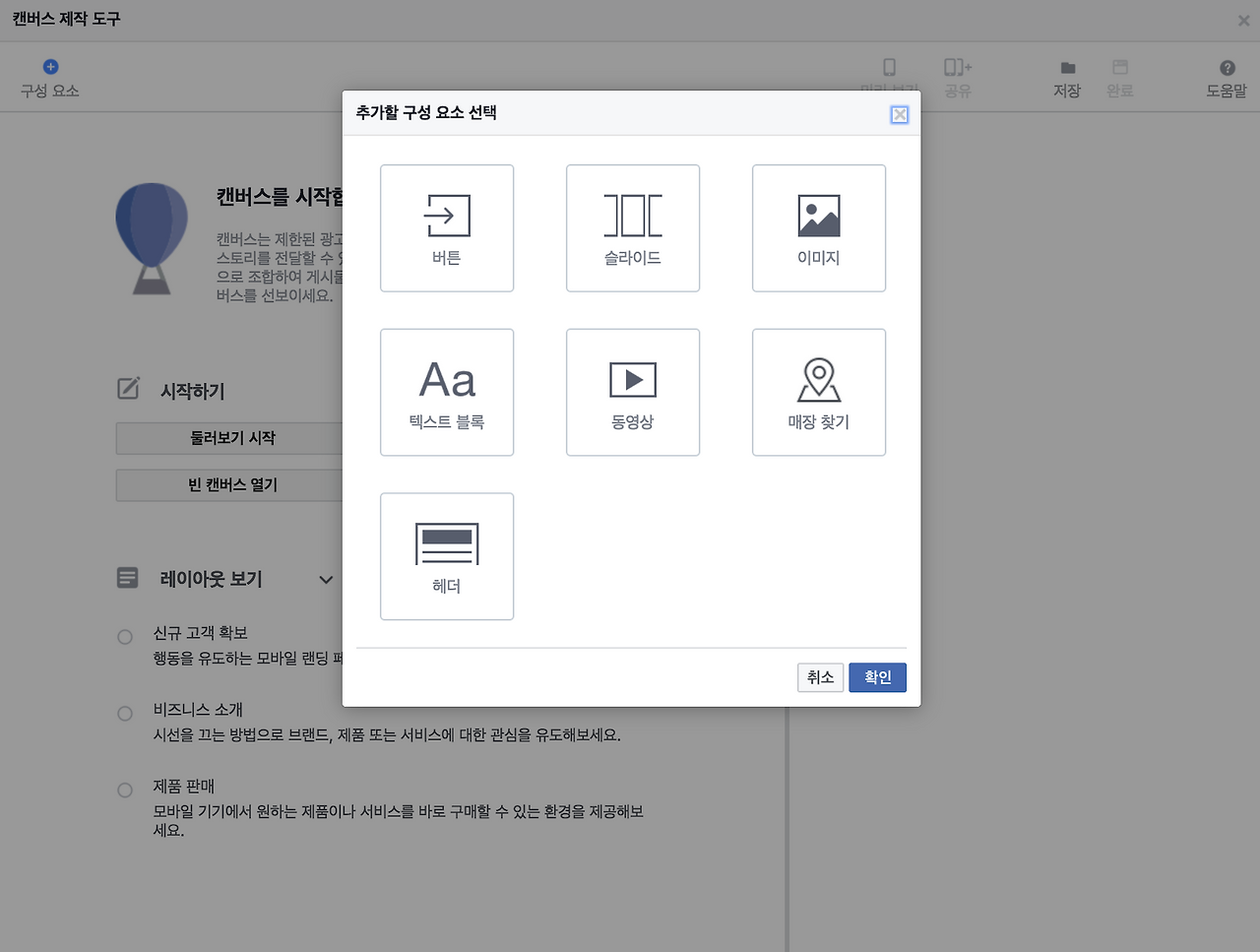
Task: Click 완료 in the top toolbar
Action: pyautogui.click(x=1120, y=77)
